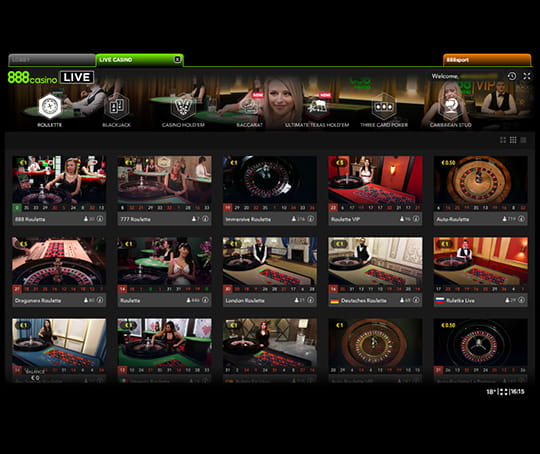Screen dimensions: 540x454
Task: Show info for Auto-Roulette table
Action: pos(521,219)
